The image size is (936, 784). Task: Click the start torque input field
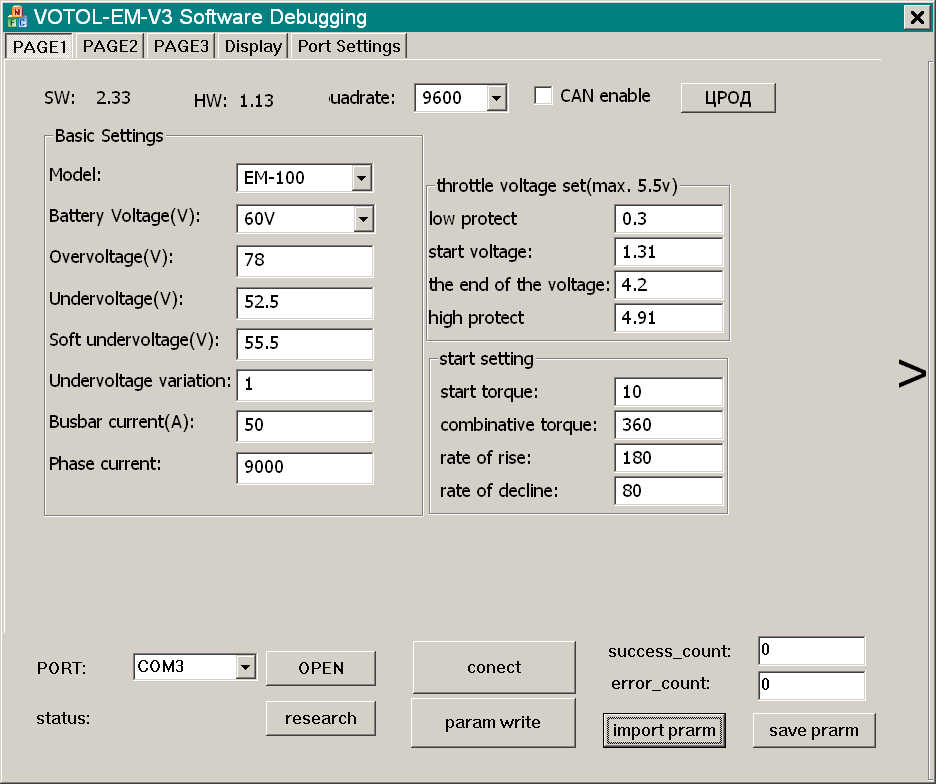(668, 392)
